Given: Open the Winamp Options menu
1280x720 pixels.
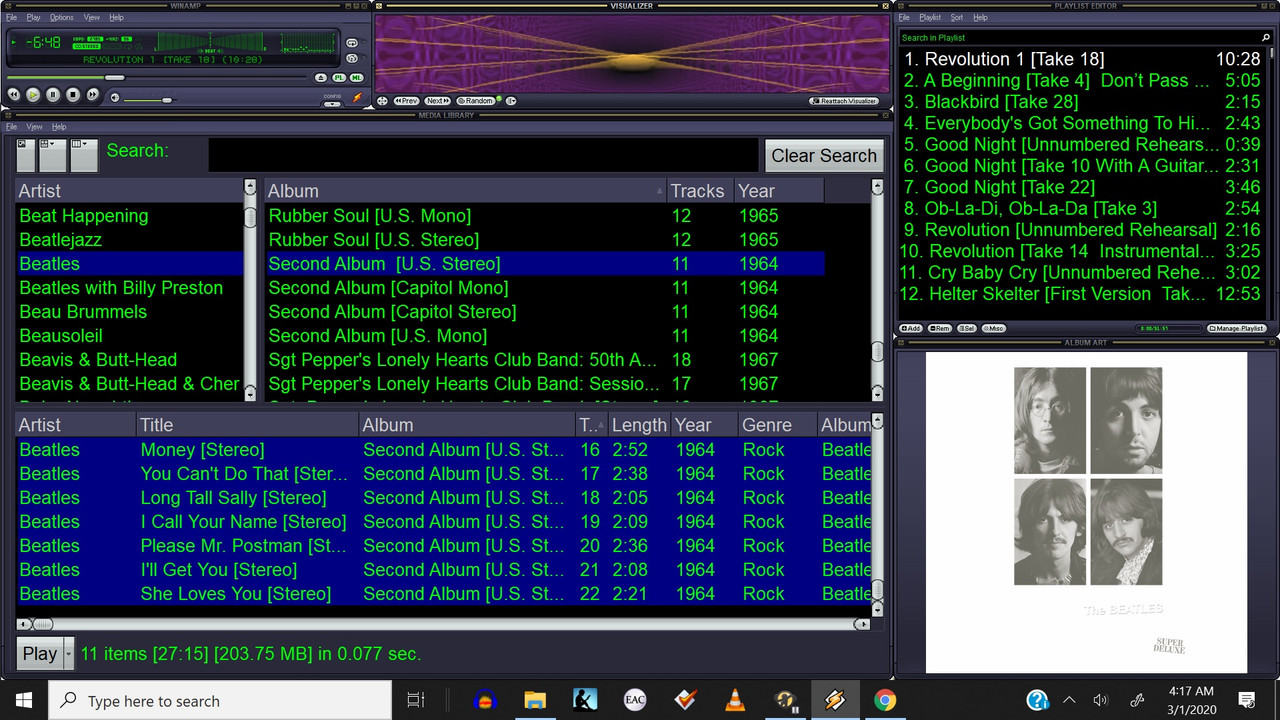Looking at the screenshot, I should (x=62, y=17).
